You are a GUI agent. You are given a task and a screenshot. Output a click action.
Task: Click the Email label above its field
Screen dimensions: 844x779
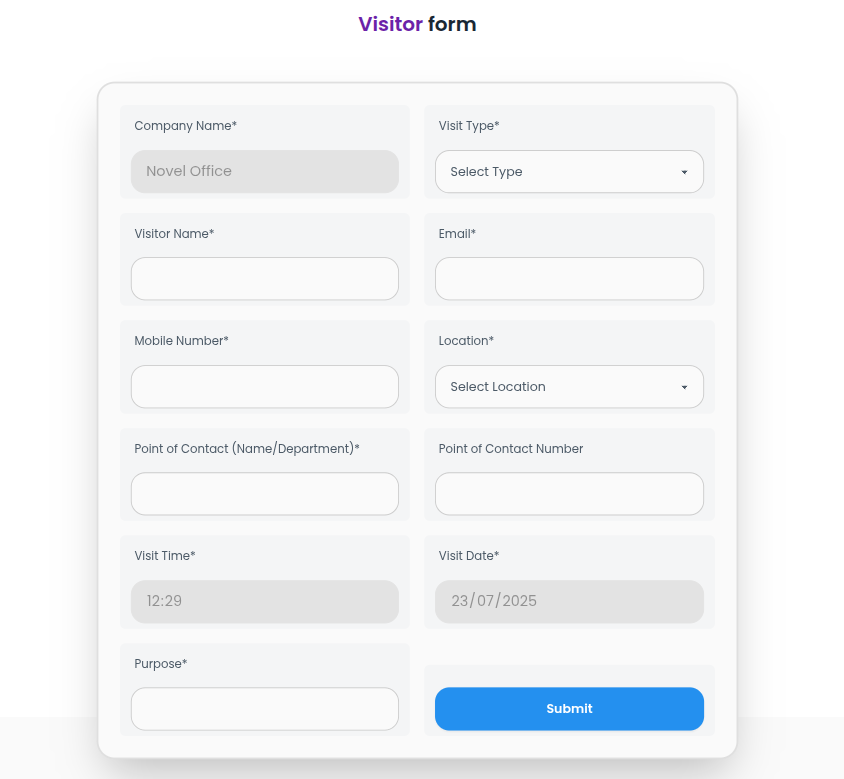click(x=457, y=233)
